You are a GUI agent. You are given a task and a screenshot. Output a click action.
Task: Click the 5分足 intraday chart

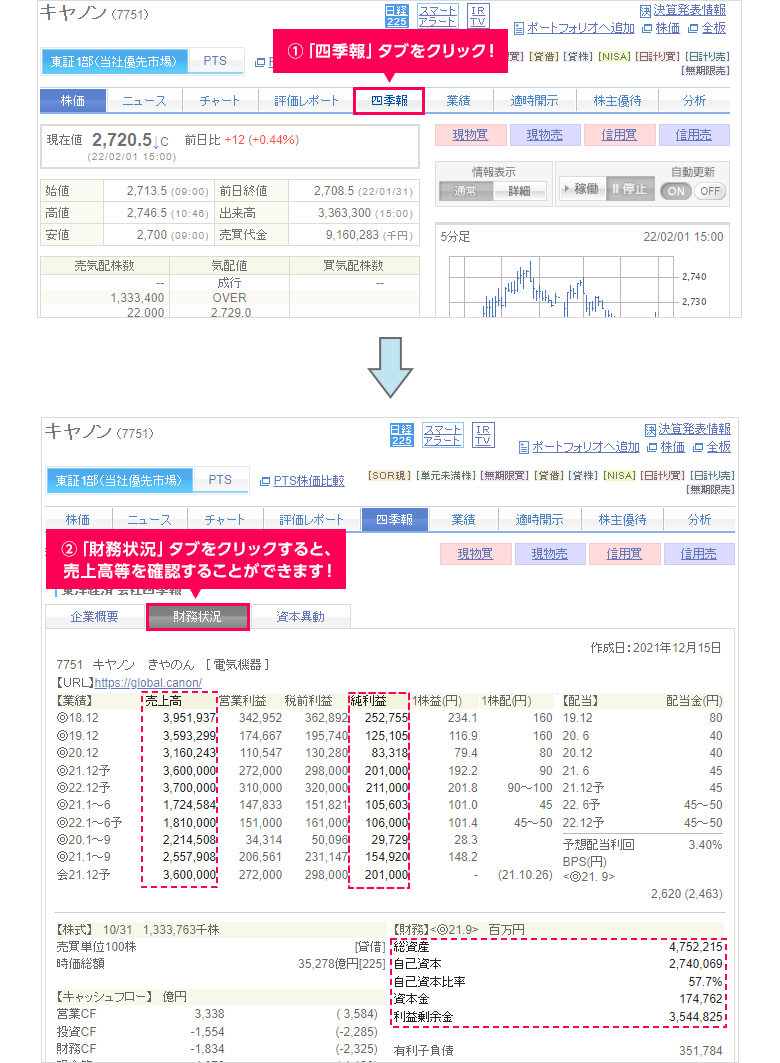pyautogui.click(x=561, y=286)
